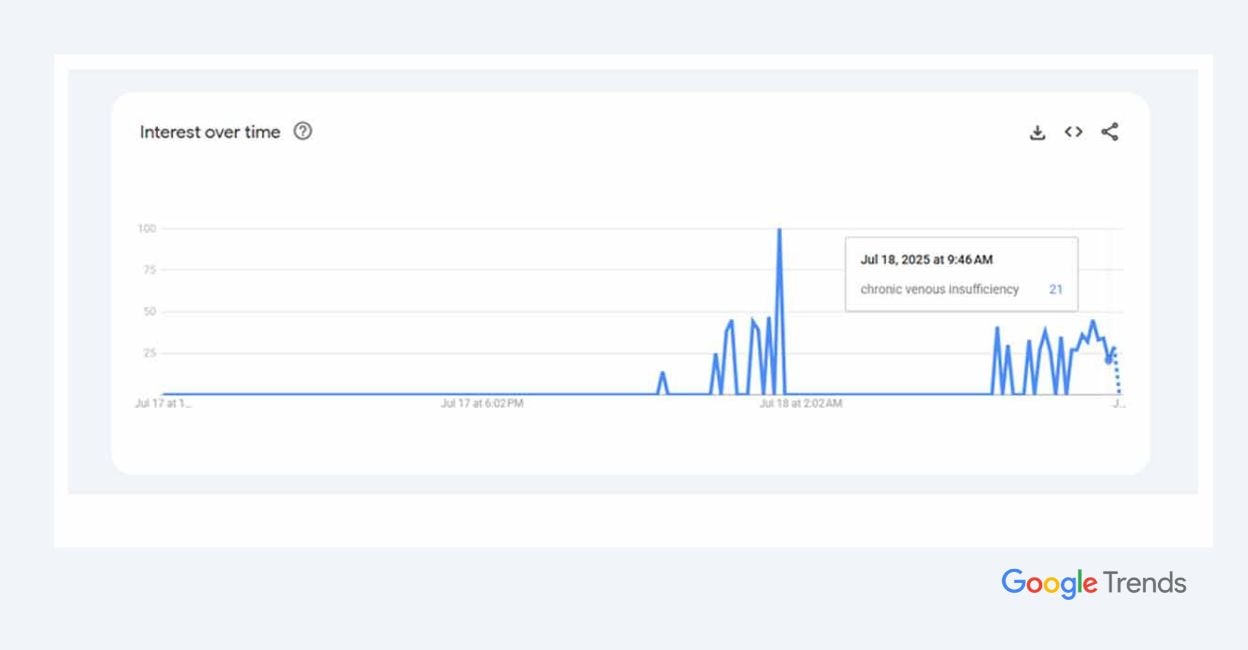Select the highlighted data point dot
This screenshot has height=650, width=1248.
(1108, 360)
